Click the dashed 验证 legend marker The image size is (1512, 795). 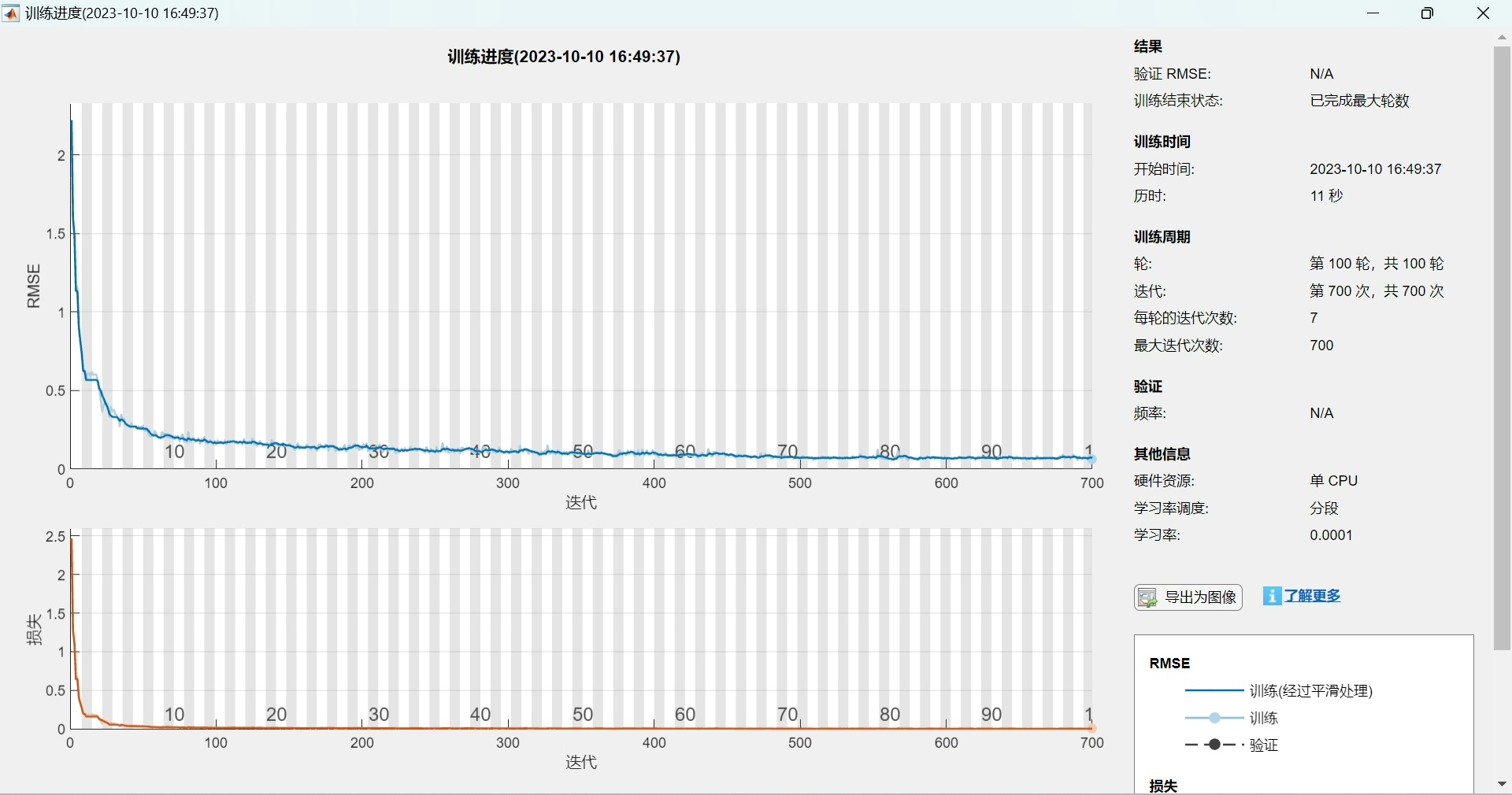point(1213,745)
